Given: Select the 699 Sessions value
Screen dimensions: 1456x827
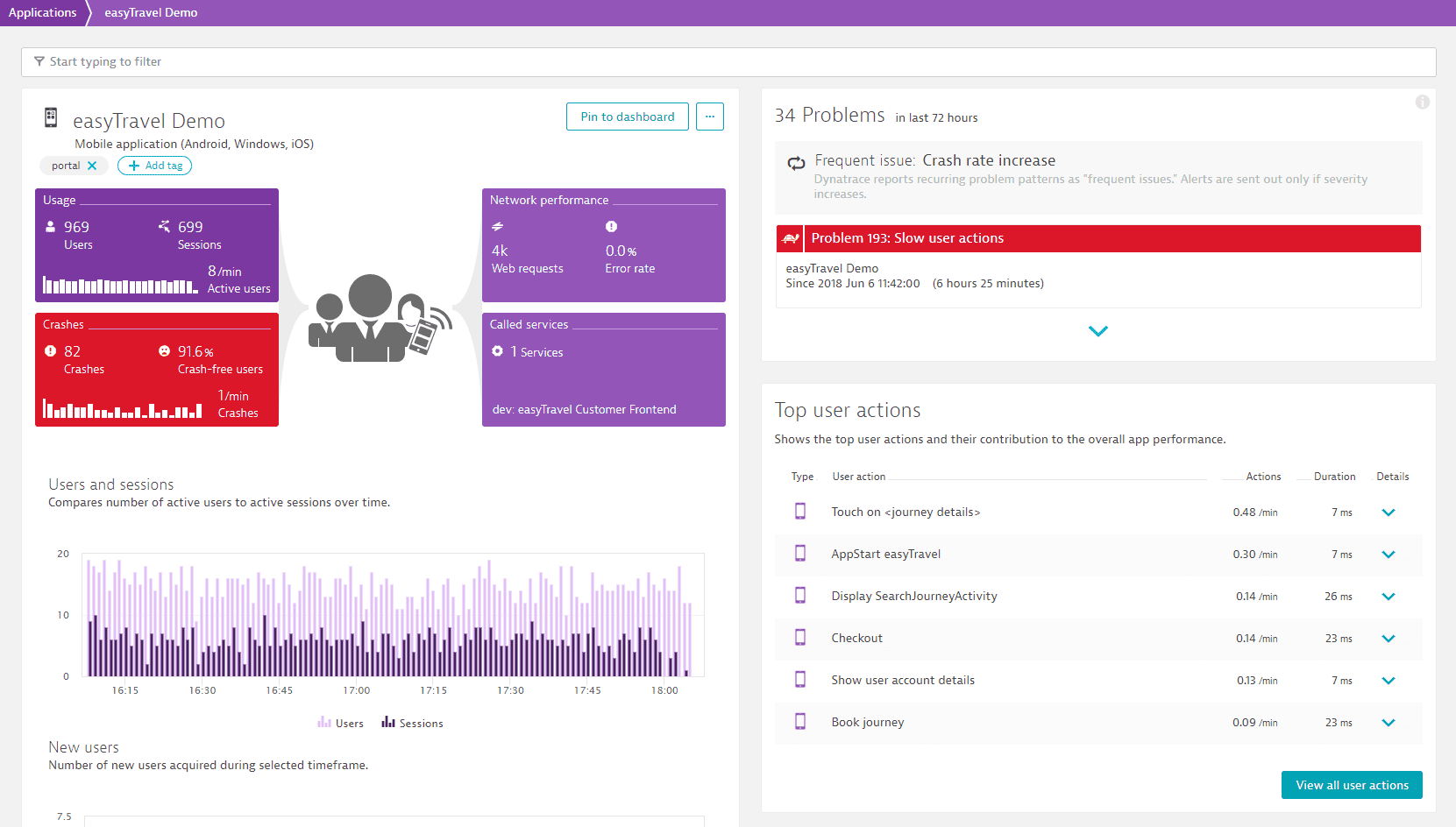Looking at the screenshot, I should [x=190, y=227].
